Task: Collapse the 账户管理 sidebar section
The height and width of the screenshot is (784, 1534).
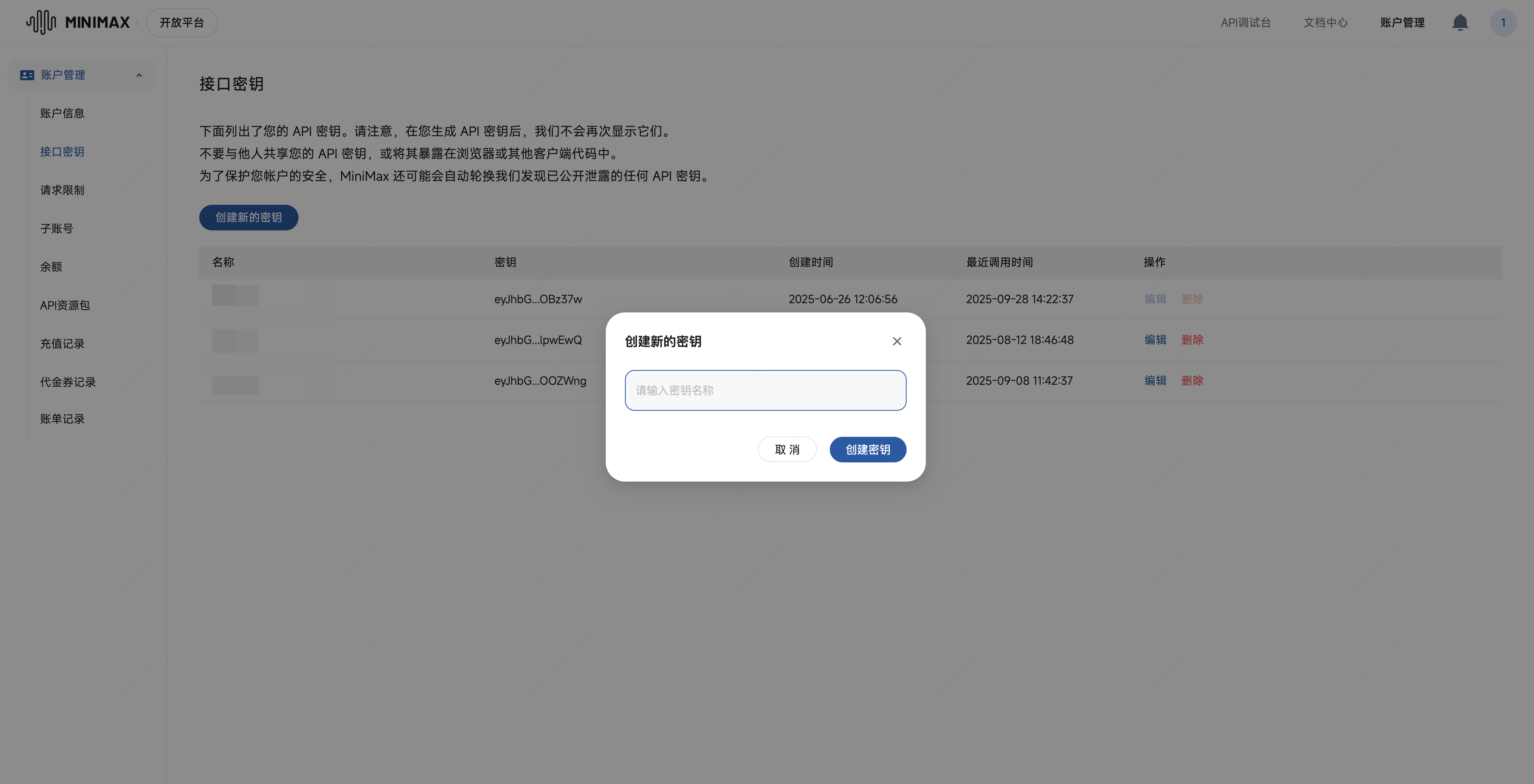Action: coord(139,75)
